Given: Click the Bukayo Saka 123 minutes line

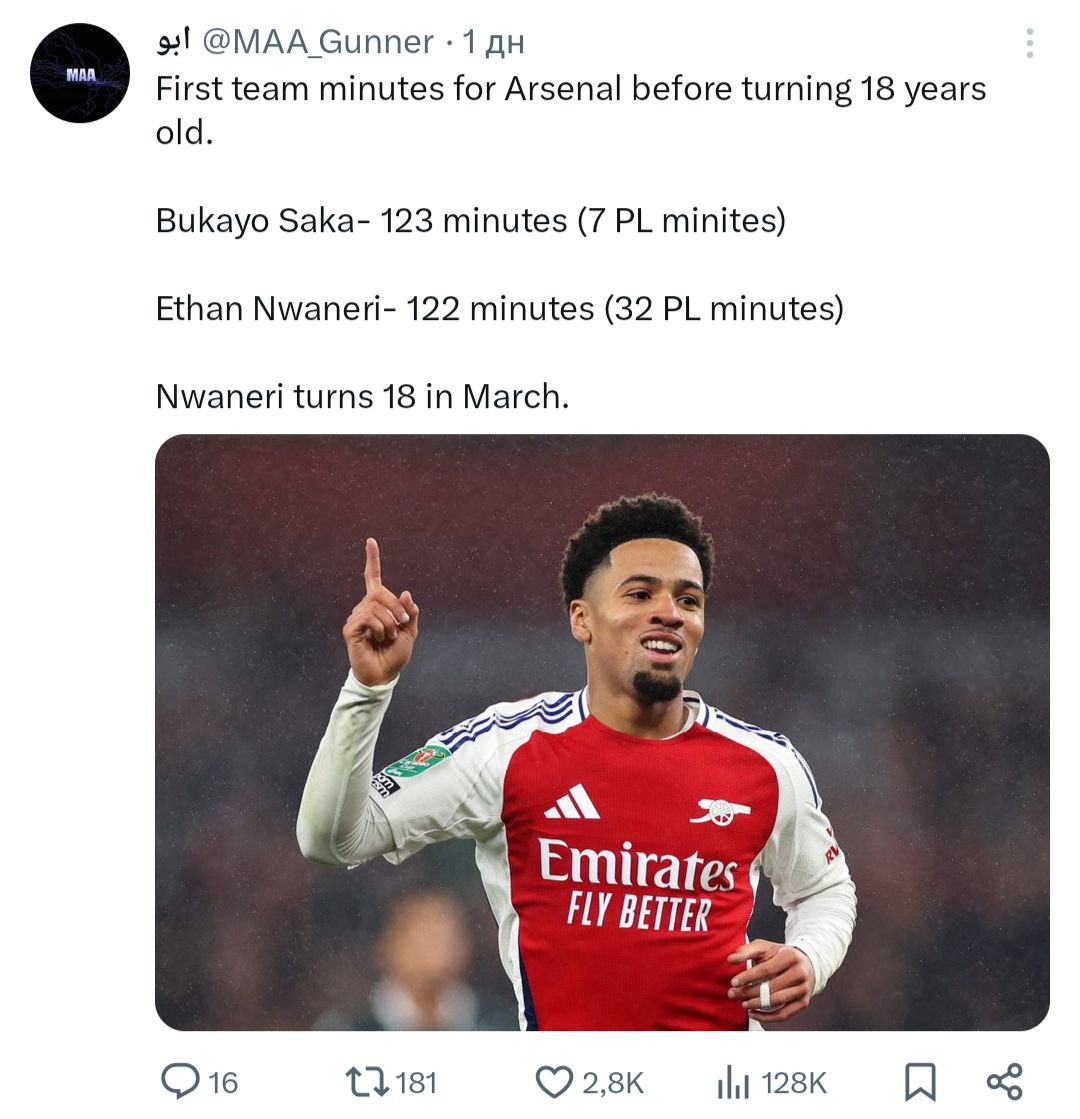Looking at the screenshot, I should pos(470,220).
